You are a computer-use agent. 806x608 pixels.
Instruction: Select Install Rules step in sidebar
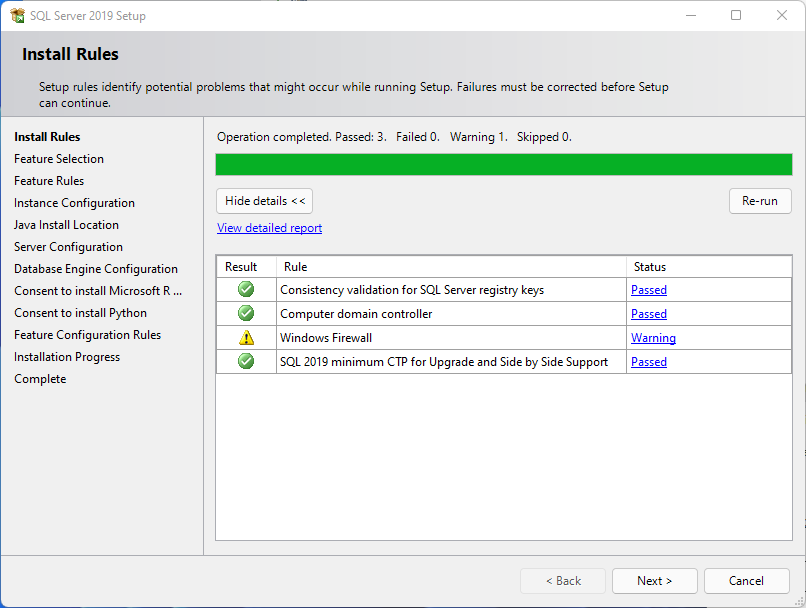(x=47, y=137)
